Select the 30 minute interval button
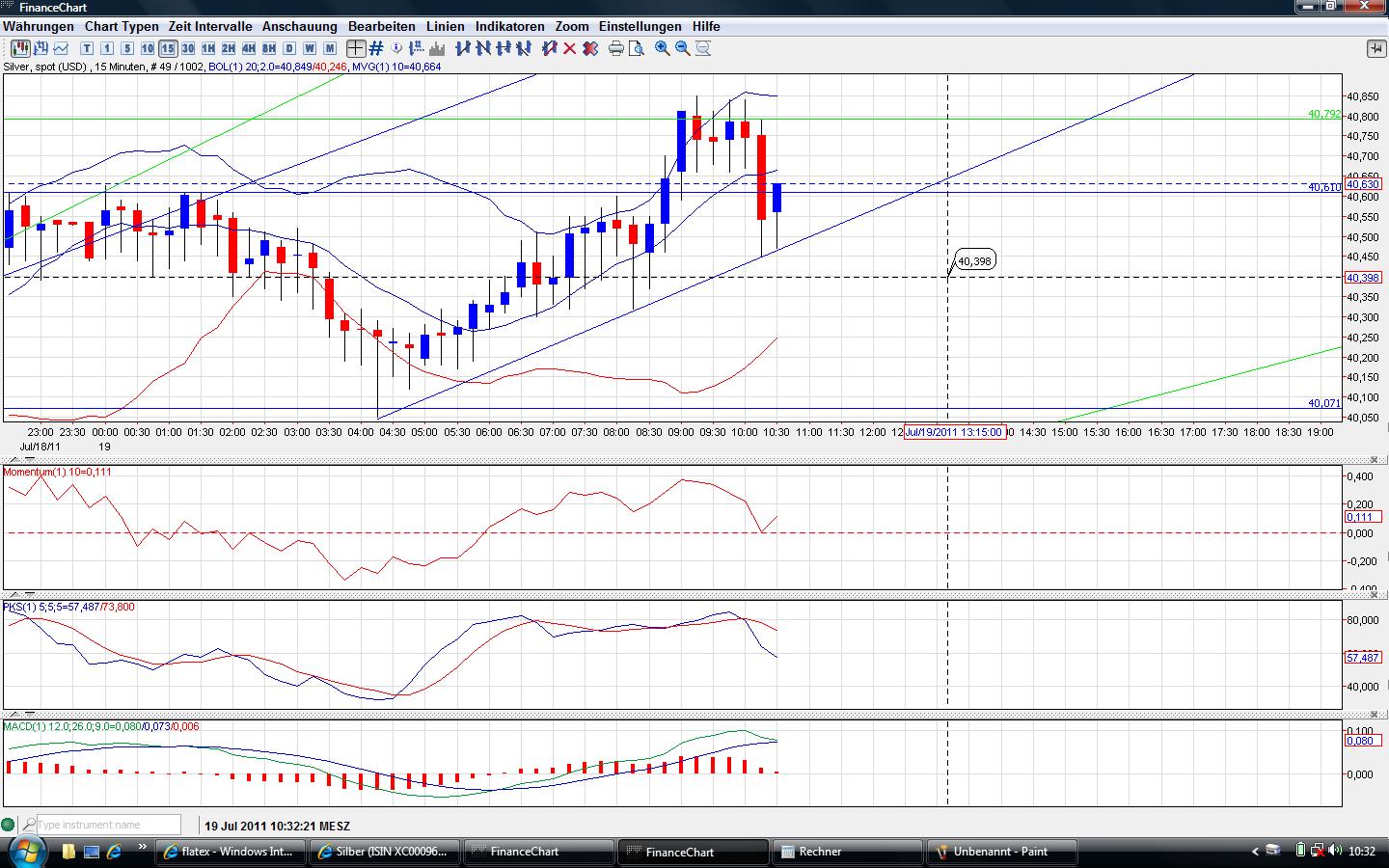The width and height of the screenshot is (1389, 868). click(188, 48)
